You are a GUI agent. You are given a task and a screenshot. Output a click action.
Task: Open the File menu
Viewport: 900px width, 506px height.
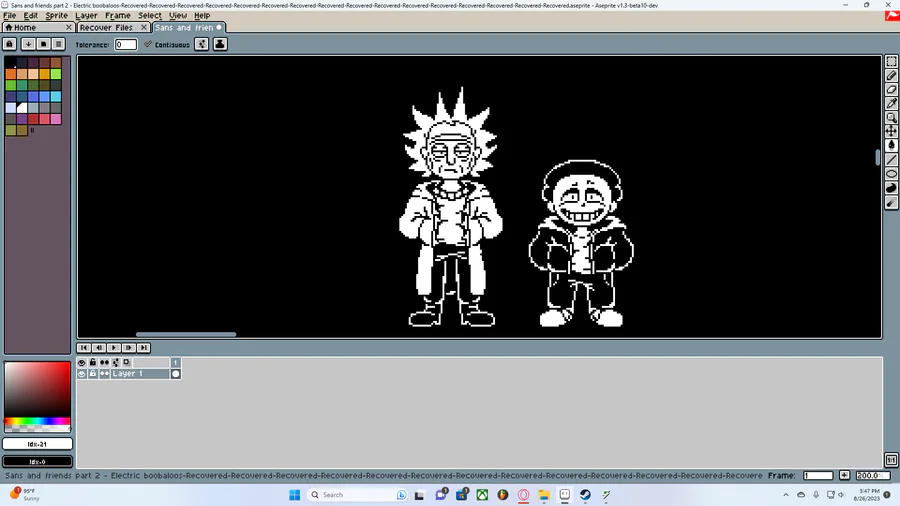click(x=10, y=15)
